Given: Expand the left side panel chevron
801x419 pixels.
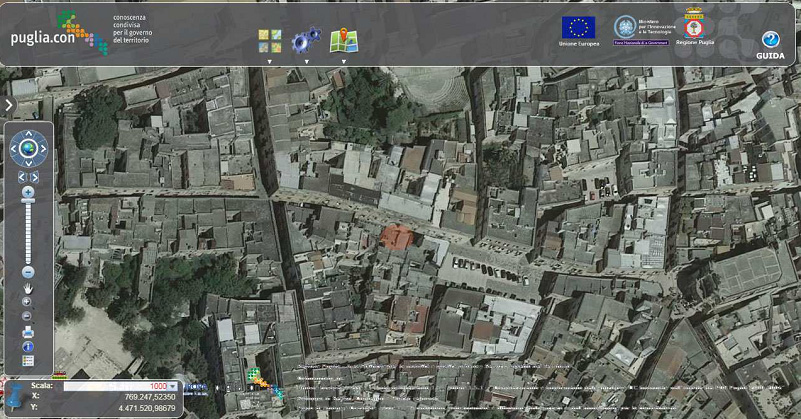Looking at the screenshot, I should [8, 104].
